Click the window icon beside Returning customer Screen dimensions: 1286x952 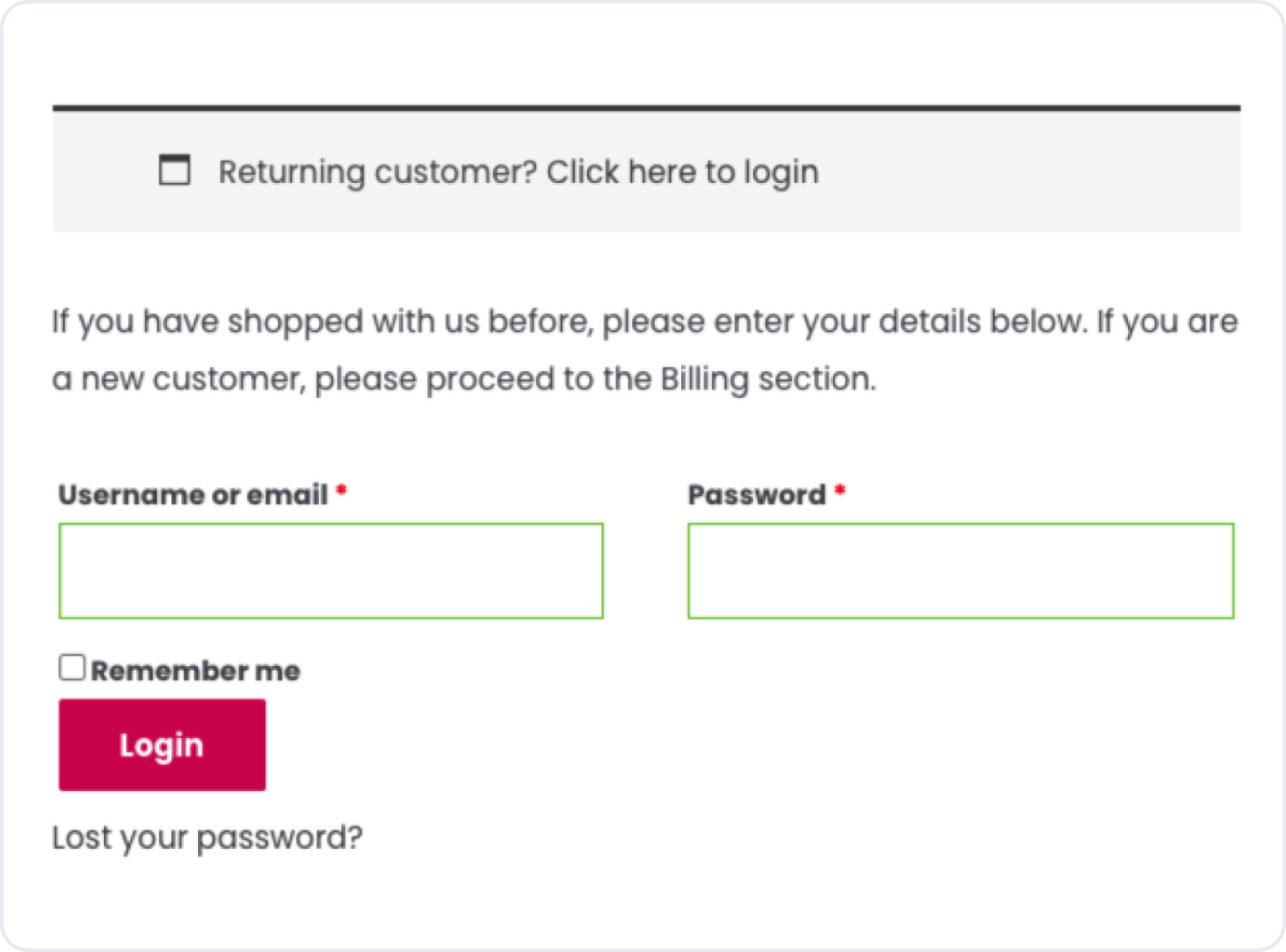174,170
